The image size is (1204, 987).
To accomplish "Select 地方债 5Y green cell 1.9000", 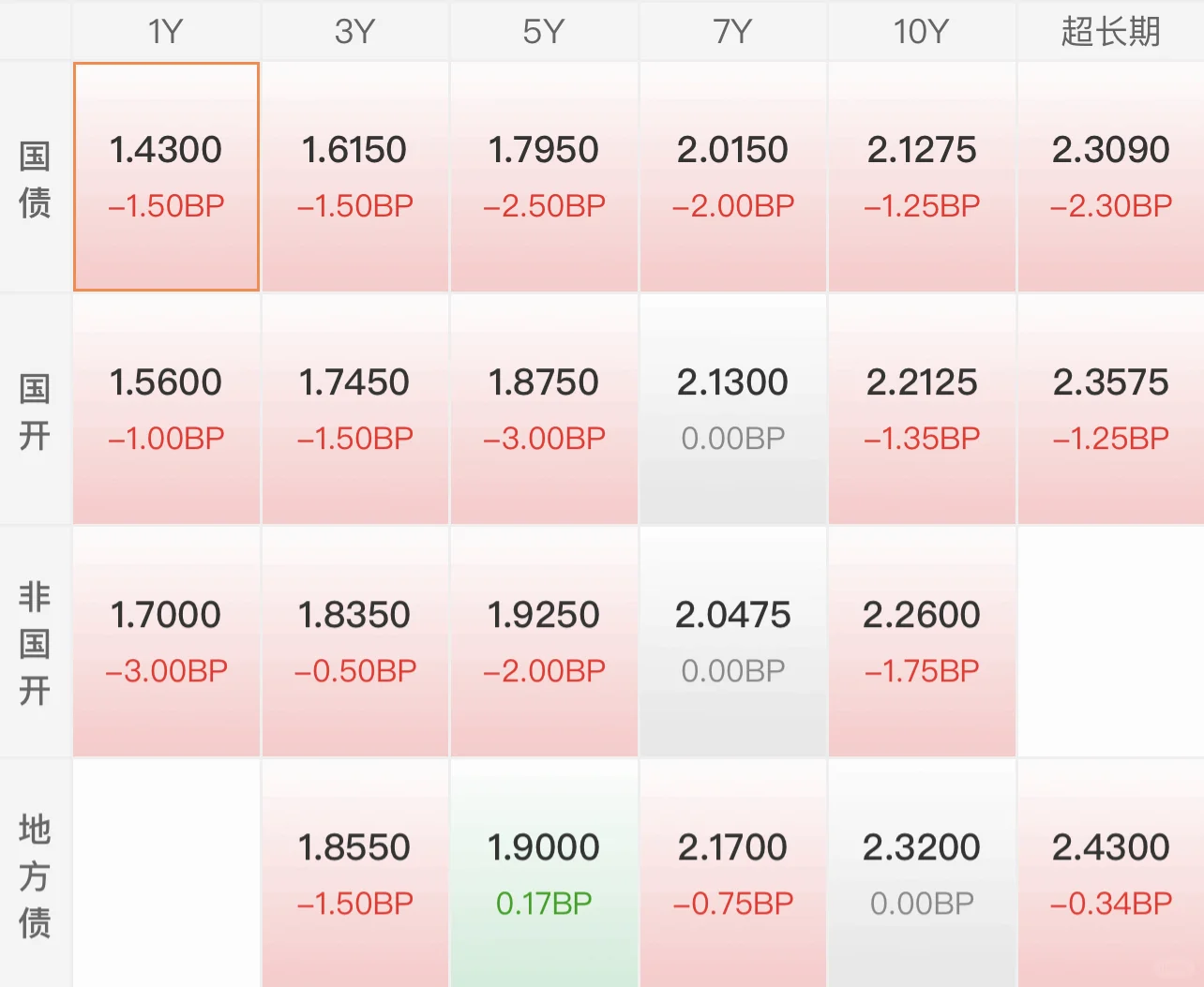I will 544,874.
